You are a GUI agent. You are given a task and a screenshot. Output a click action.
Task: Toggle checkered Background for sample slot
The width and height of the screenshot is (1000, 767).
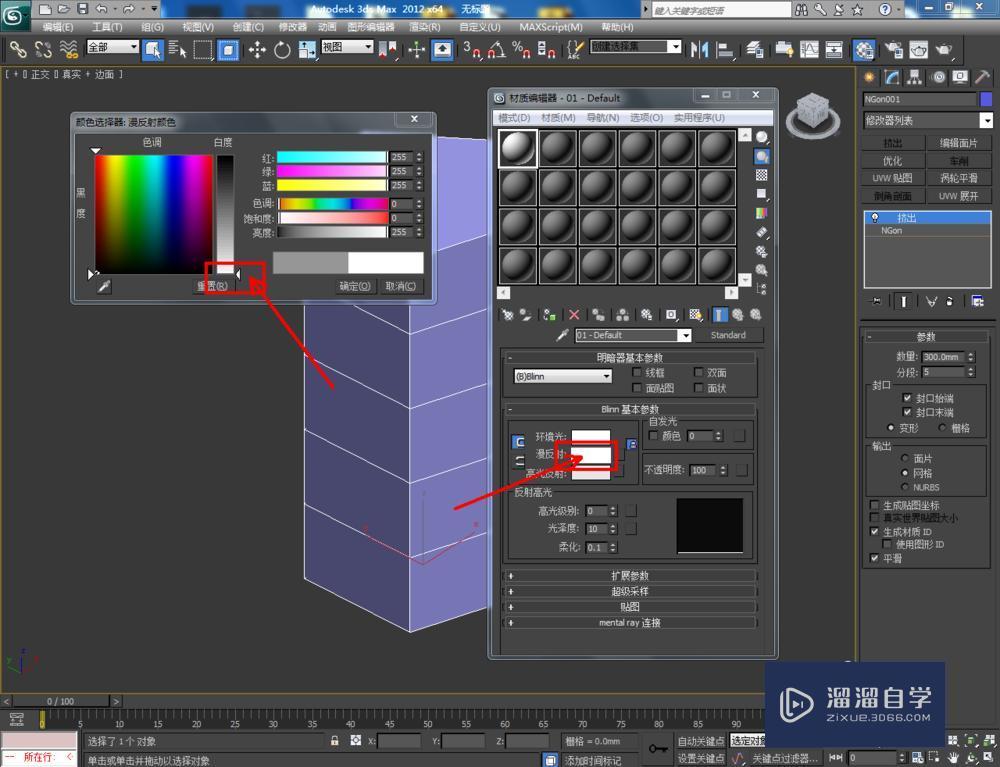tap(761, 175)
